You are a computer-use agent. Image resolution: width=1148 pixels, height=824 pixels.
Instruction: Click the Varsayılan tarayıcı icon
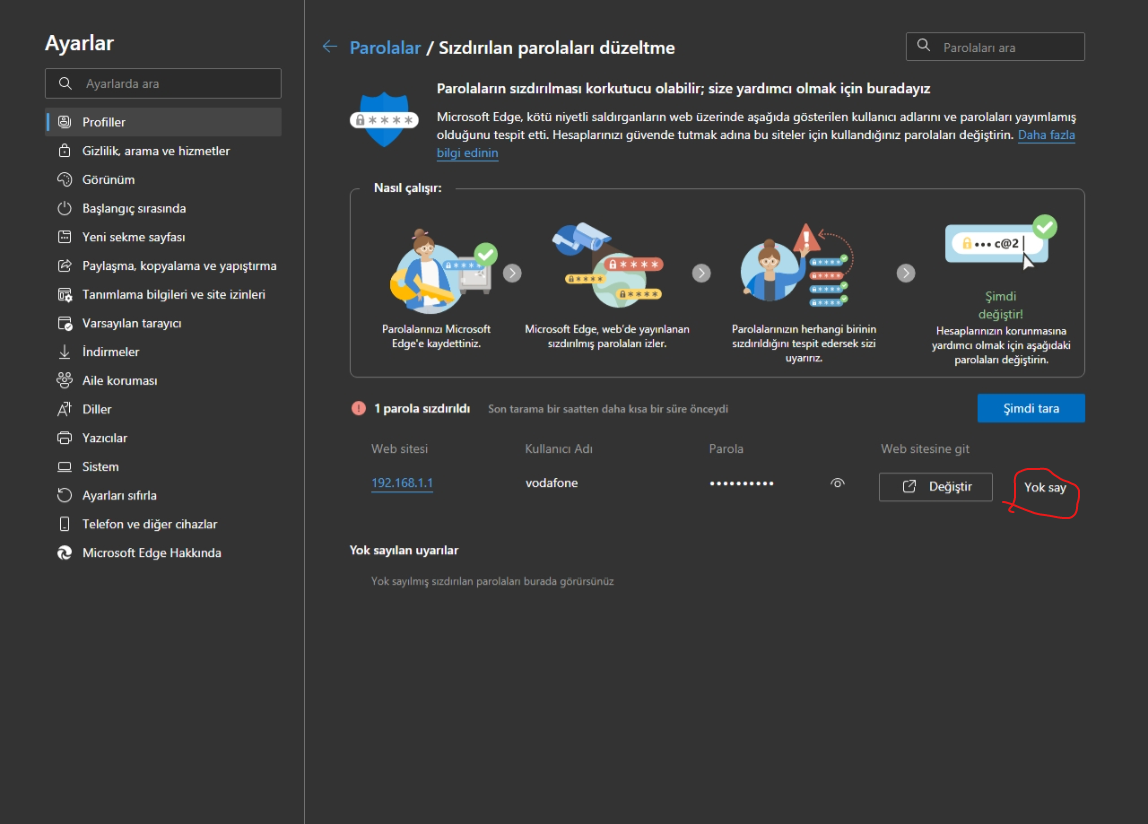[64, 323]
